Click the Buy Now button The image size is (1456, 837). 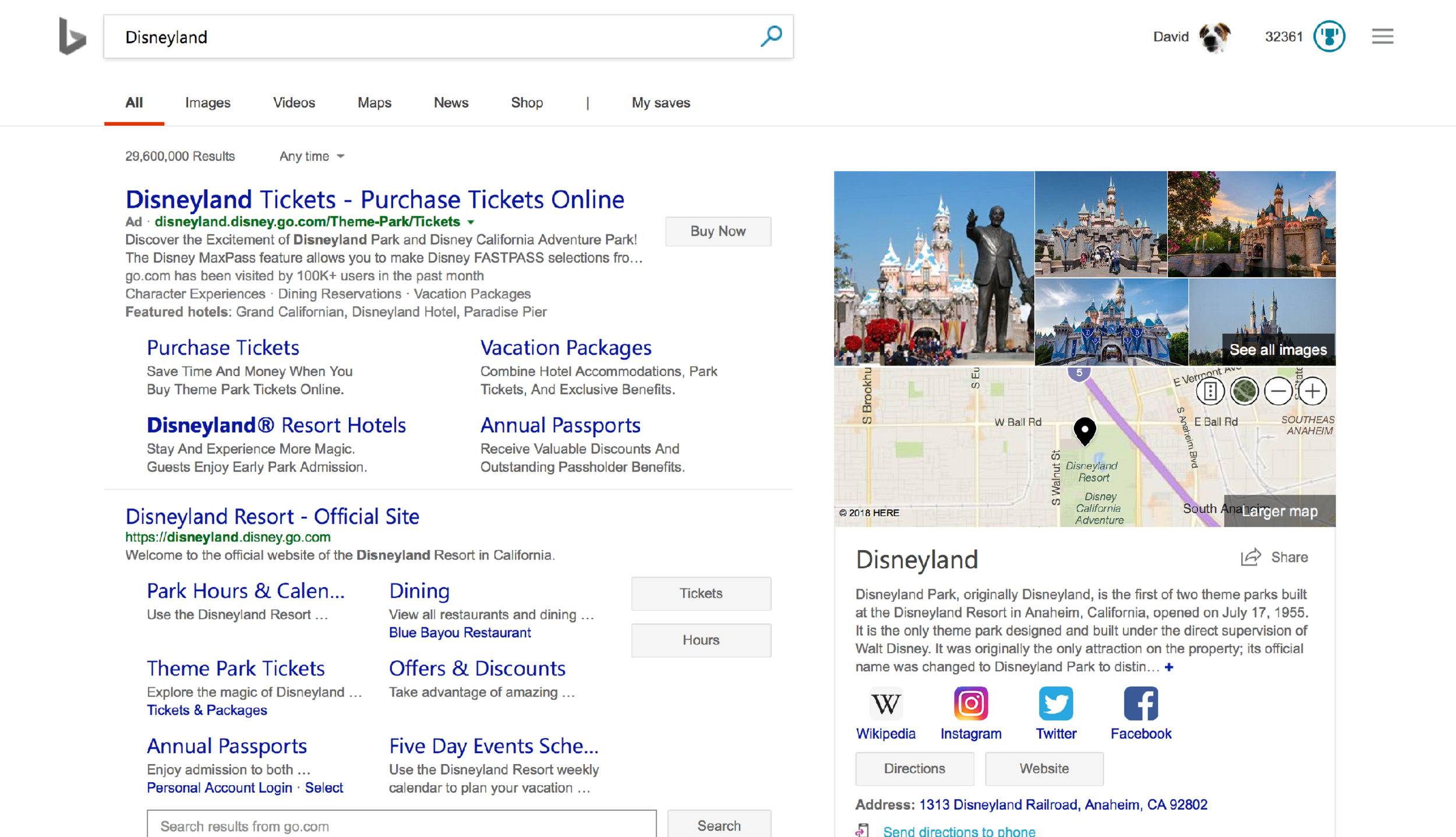pyautogui.click(x=718, y=231)
